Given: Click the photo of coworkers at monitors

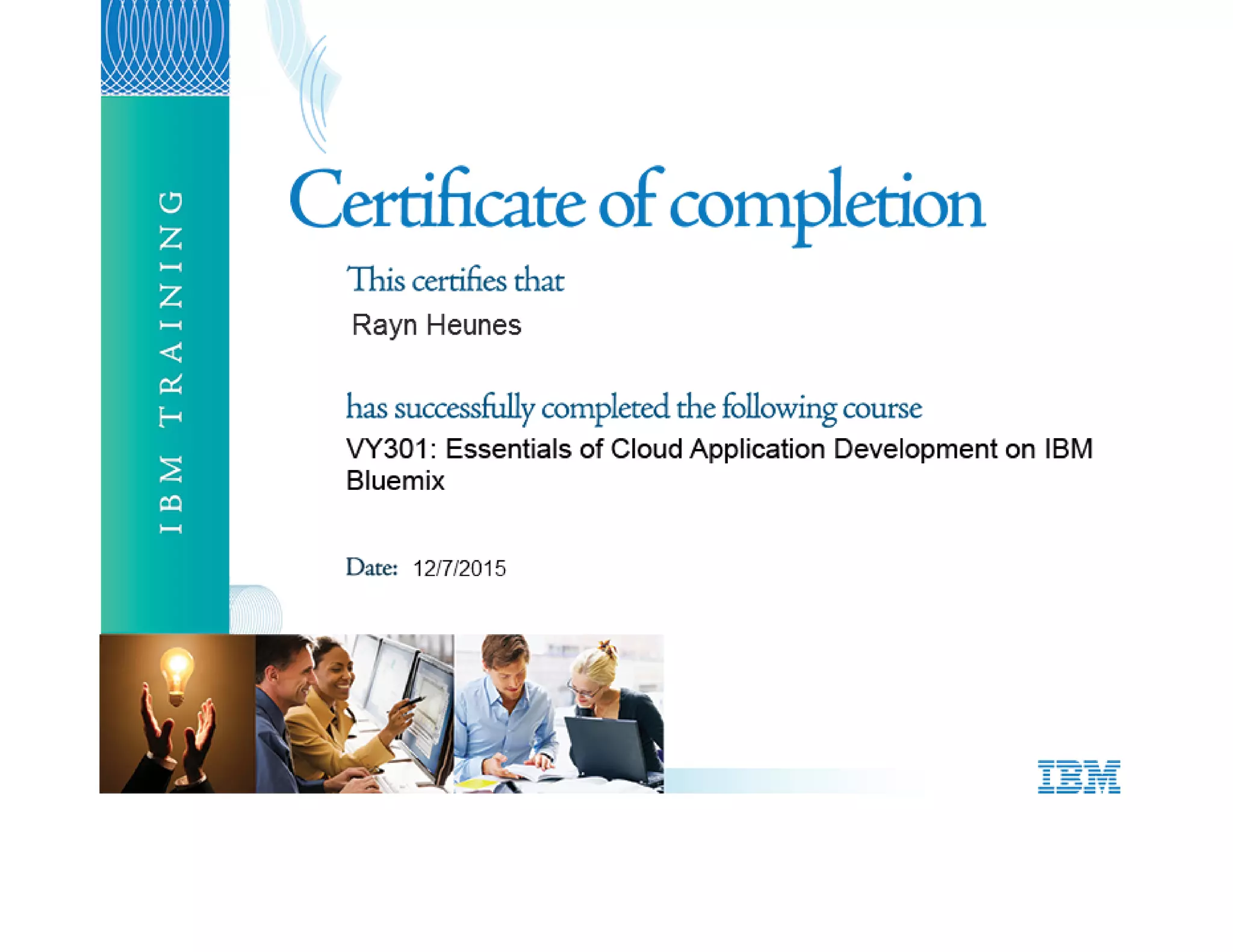Looking at the screenshot, I should pos(355,714).
